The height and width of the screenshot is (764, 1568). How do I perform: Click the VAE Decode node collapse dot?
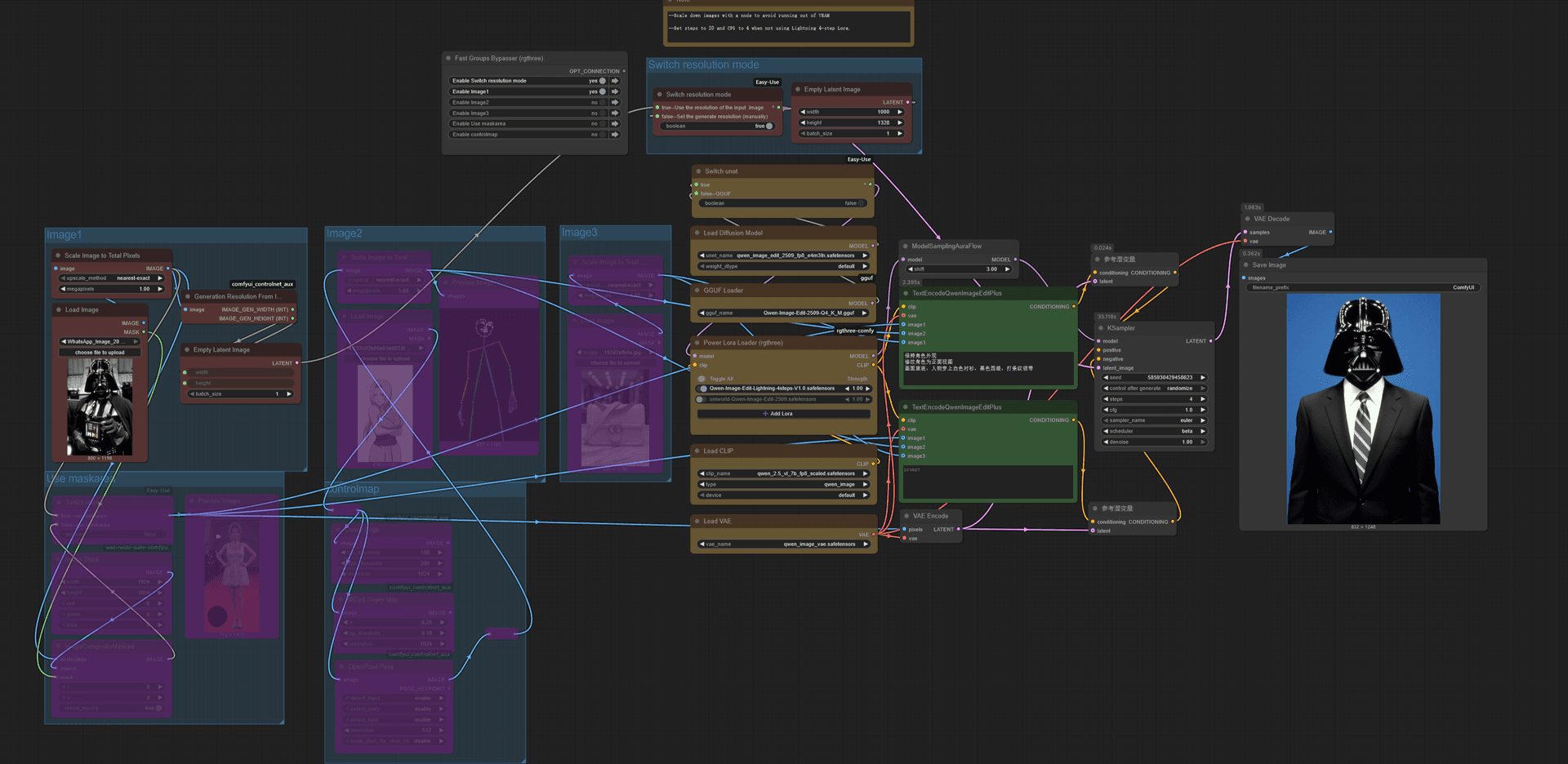pyautogui.click(x=1247, y=219)
